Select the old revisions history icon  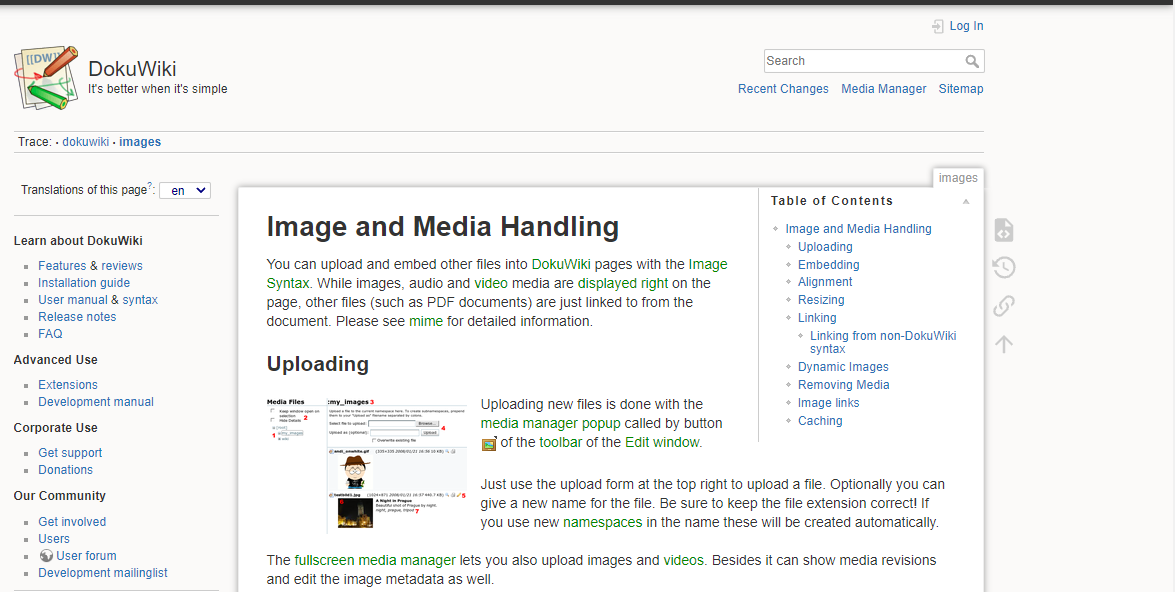click(1003, 267)
